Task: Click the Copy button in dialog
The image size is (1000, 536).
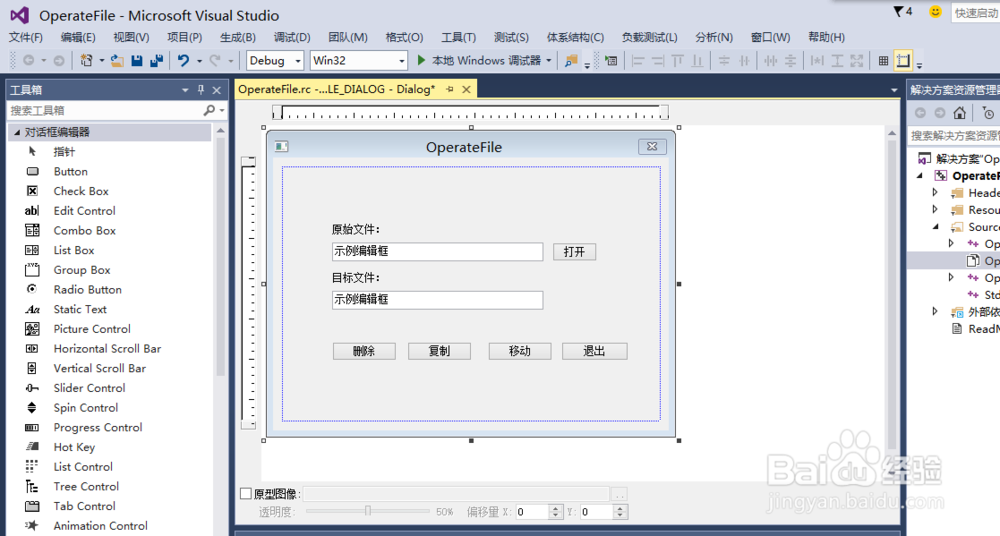Action: click(439, 352)
